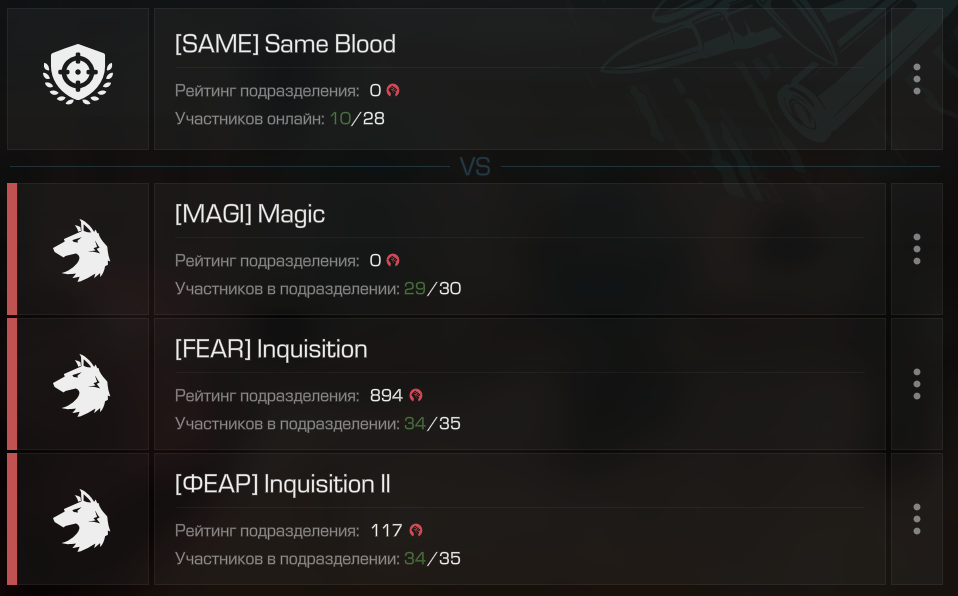Click rating fist icon beside 117
The width and height of the screenshot is (958, 596).
pyautogui.click(x=416, y=531)
